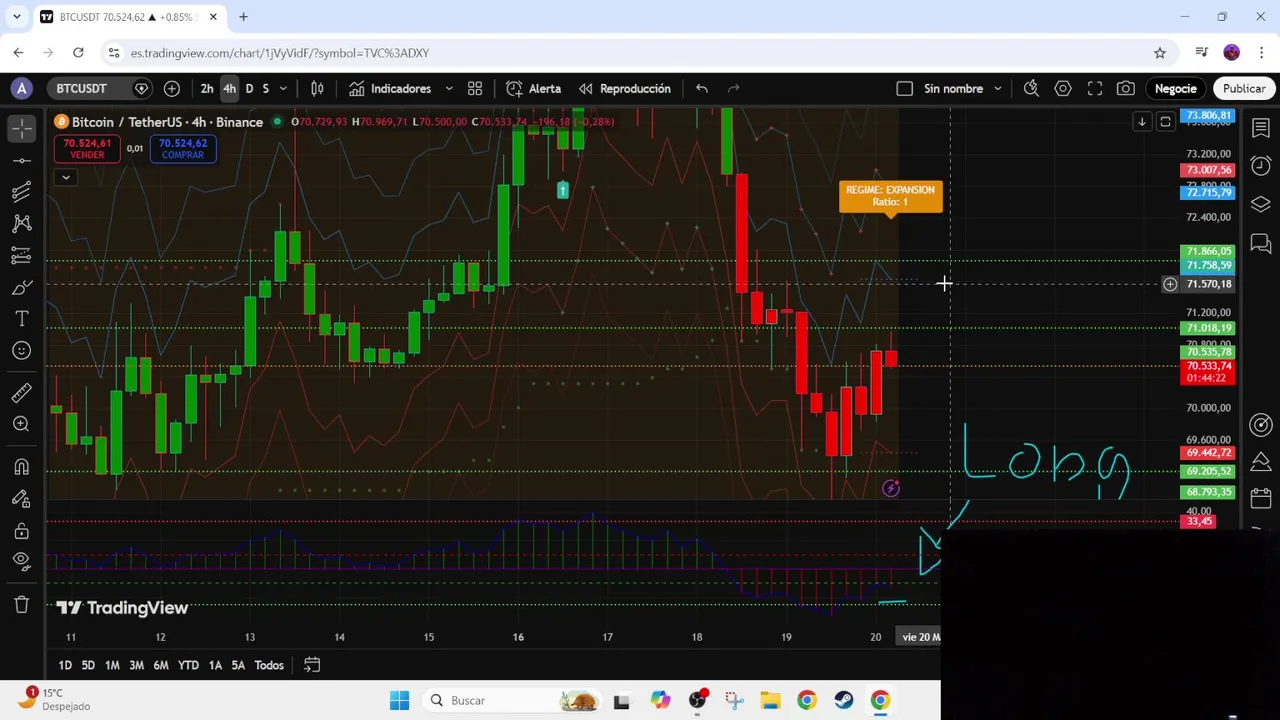Click the COMPRAR buy button

pos(182,149)
